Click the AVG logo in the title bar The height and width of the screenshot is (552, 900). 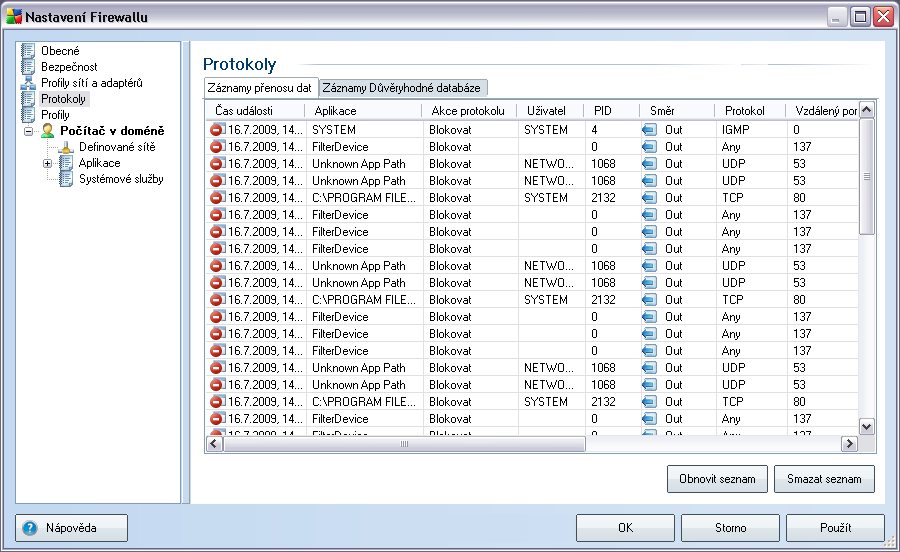(14, 16)
